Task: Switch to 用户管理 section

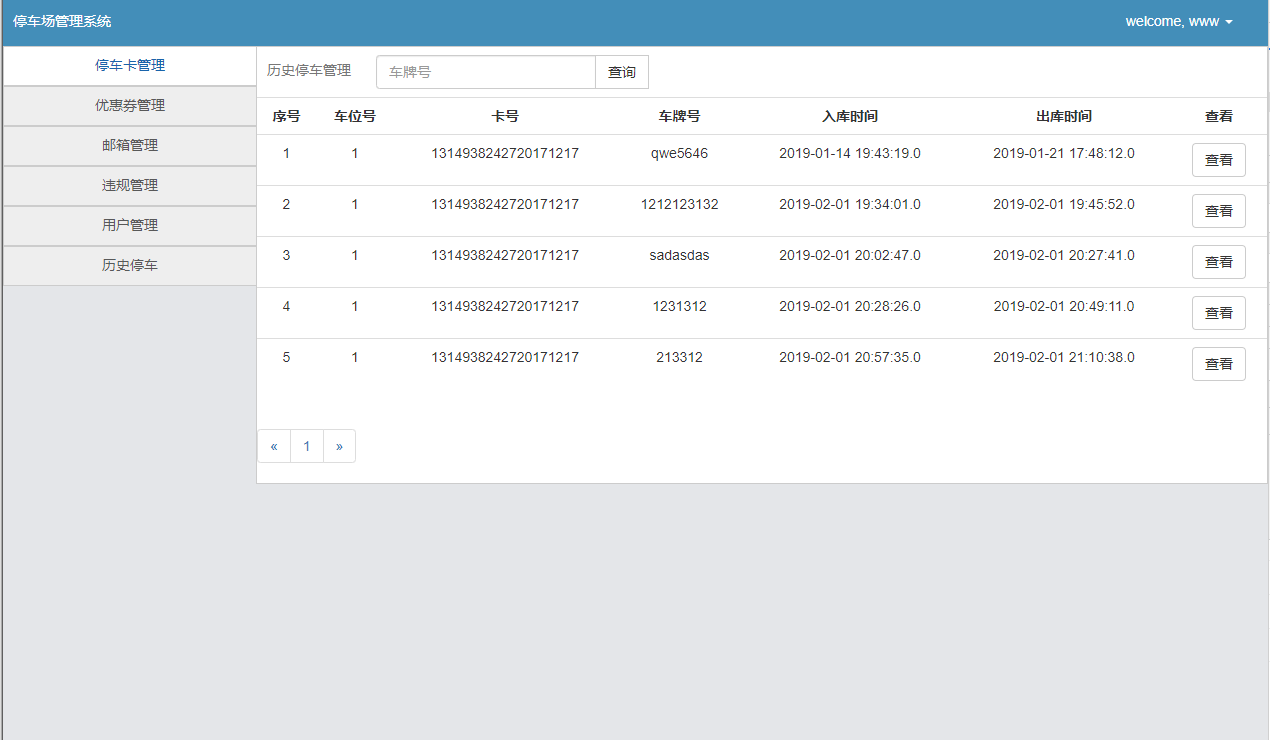Action: (x=130, y=226)
